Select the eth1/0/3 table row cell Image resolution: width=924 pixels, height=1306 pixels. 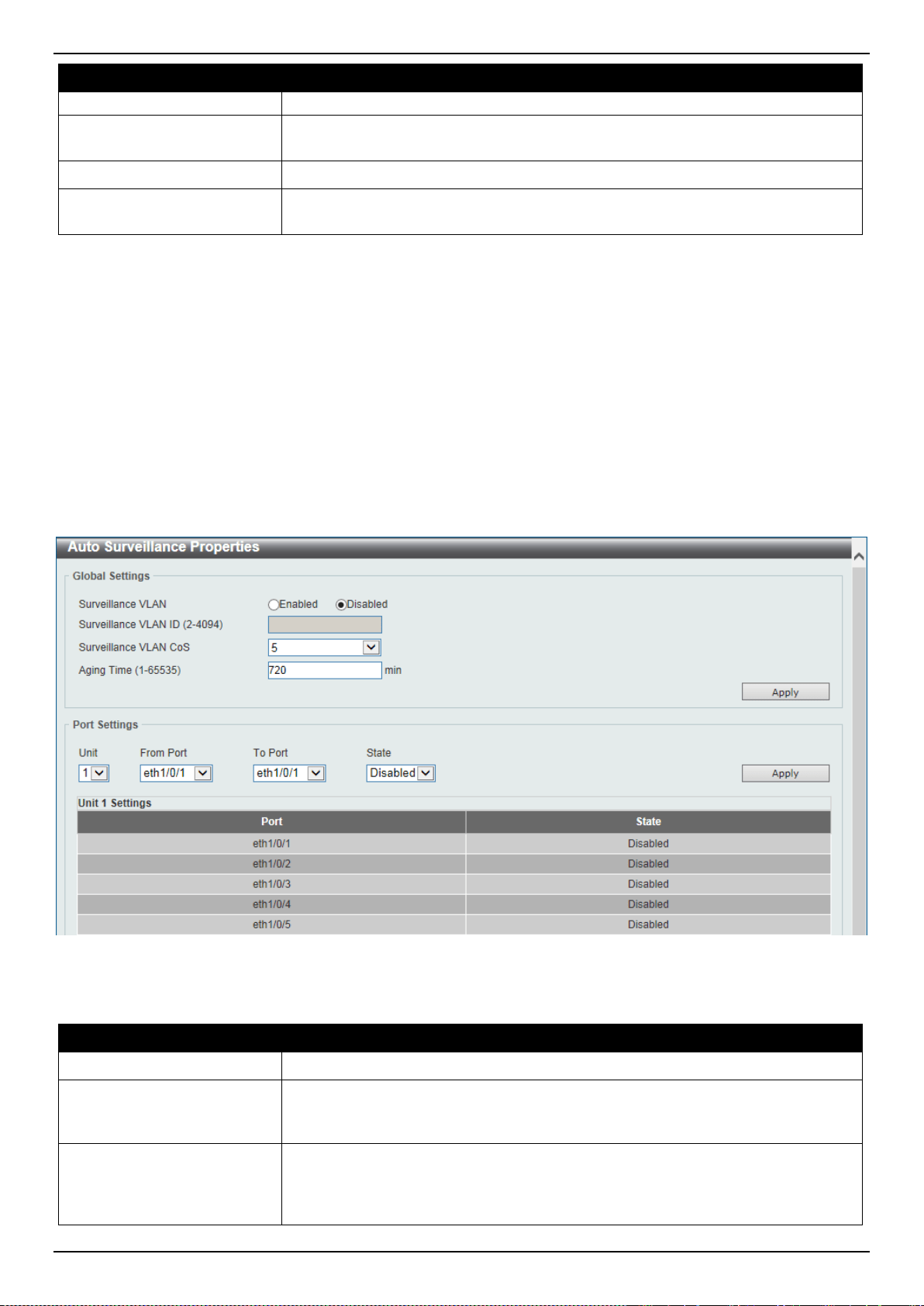click(271, 884)
